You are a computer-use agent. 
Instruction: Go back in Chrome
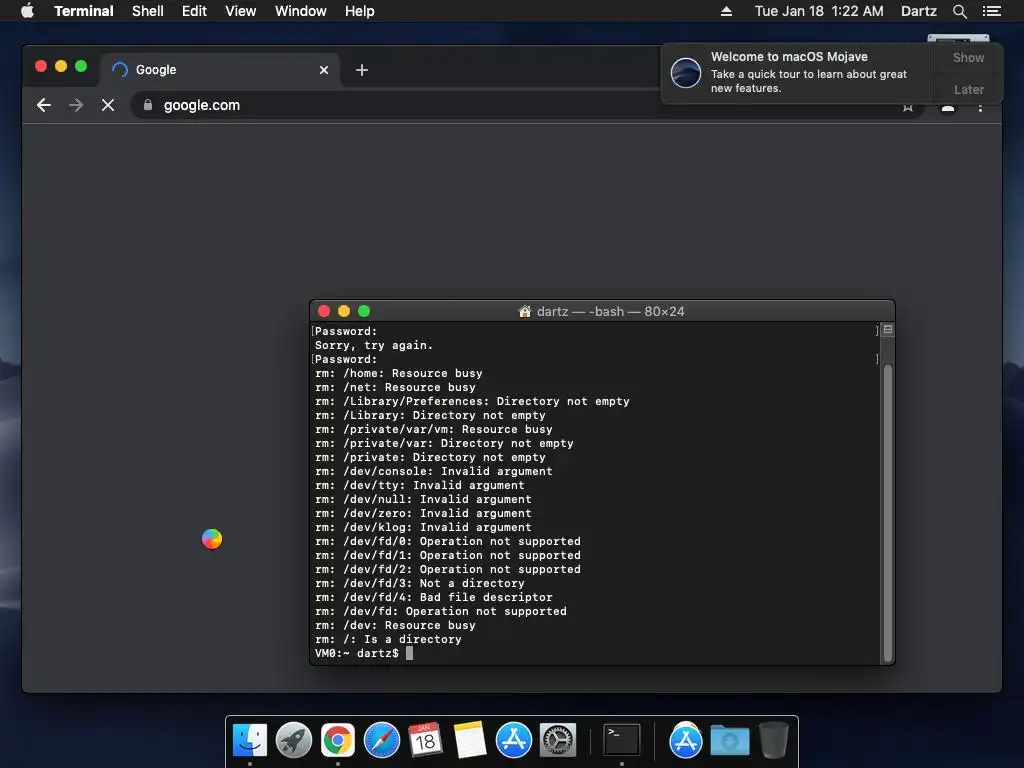44,105
